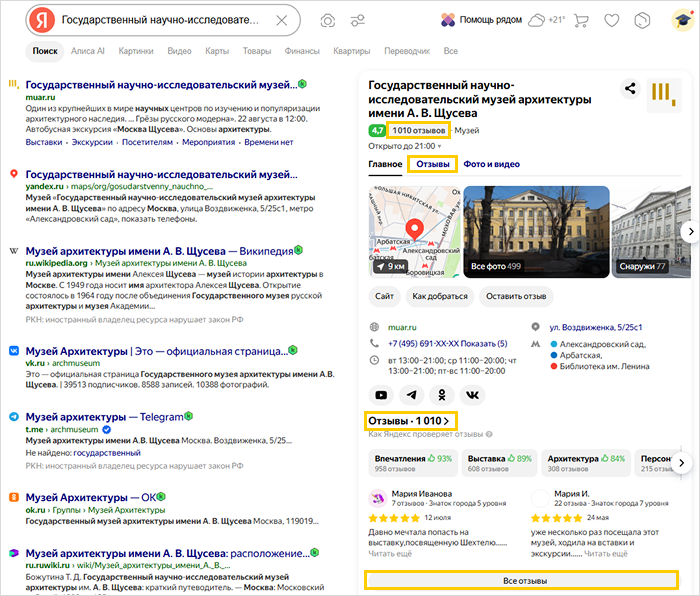This screenshot has width=700, height=596.
Task: Click the Yandex logo in search bar
Action: click(x=42, y=21)
